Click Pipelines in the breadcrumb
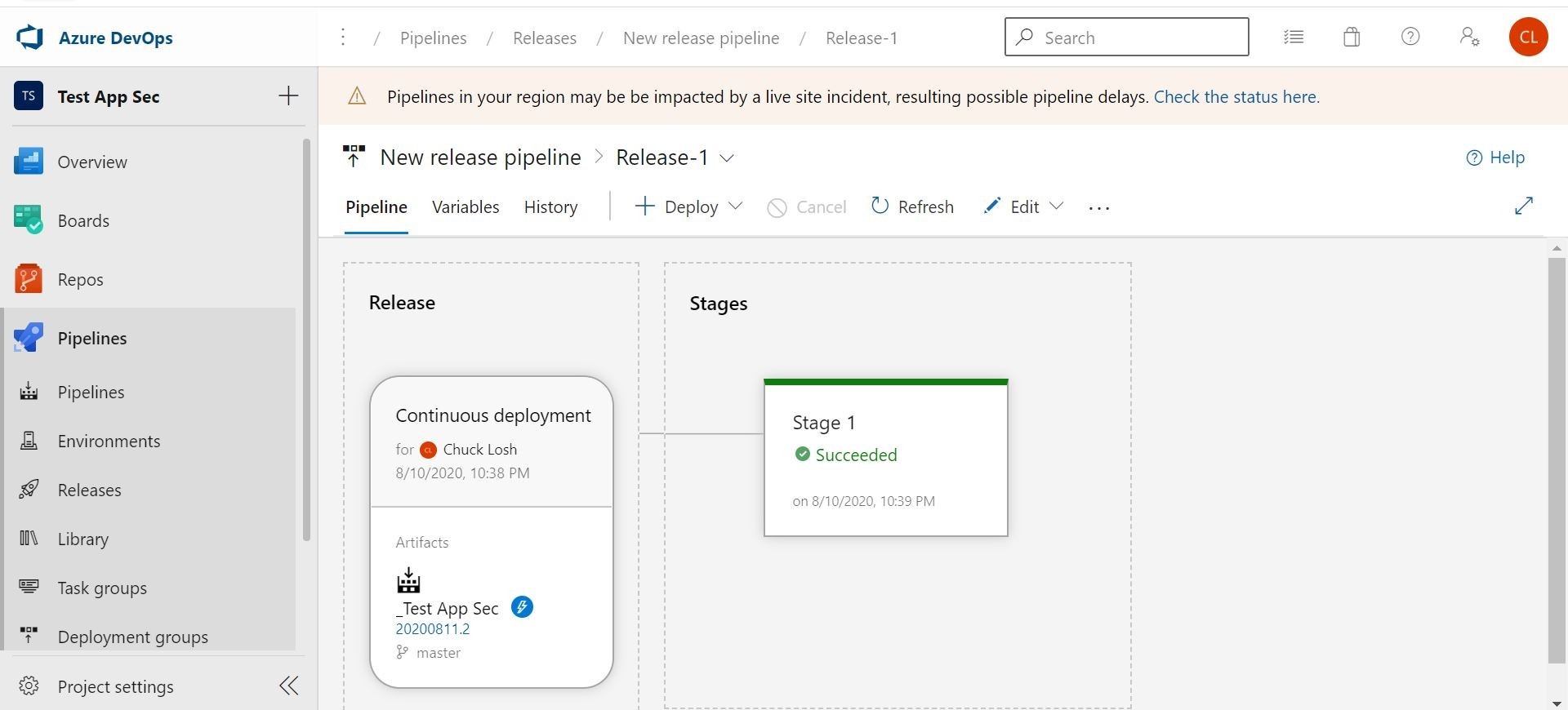The height and width of the screenshot is (710, 1568). click(x=434, y=38)
